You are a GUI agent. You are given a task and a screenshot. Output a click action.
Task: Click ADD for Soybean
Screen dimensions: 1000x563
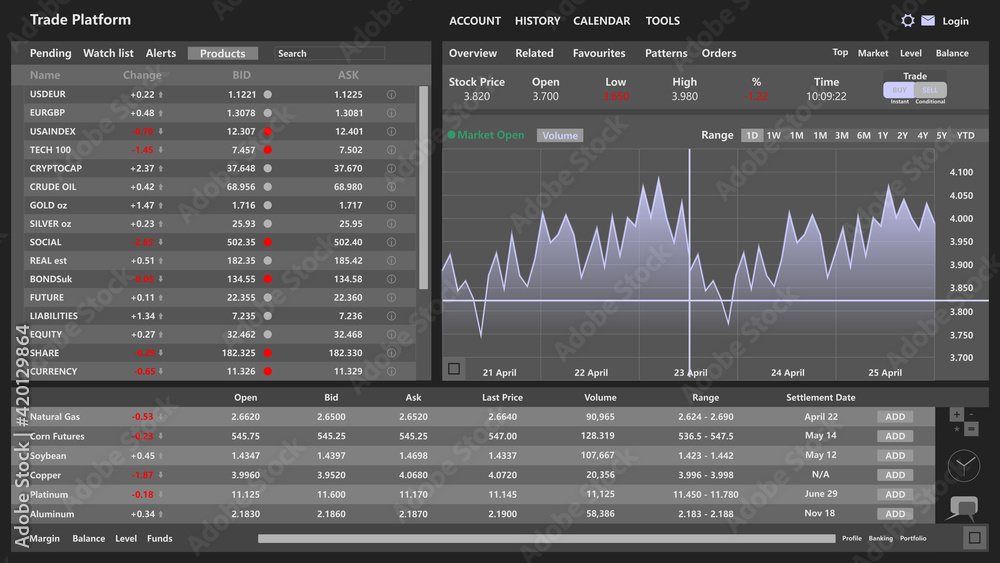point(895,455)
